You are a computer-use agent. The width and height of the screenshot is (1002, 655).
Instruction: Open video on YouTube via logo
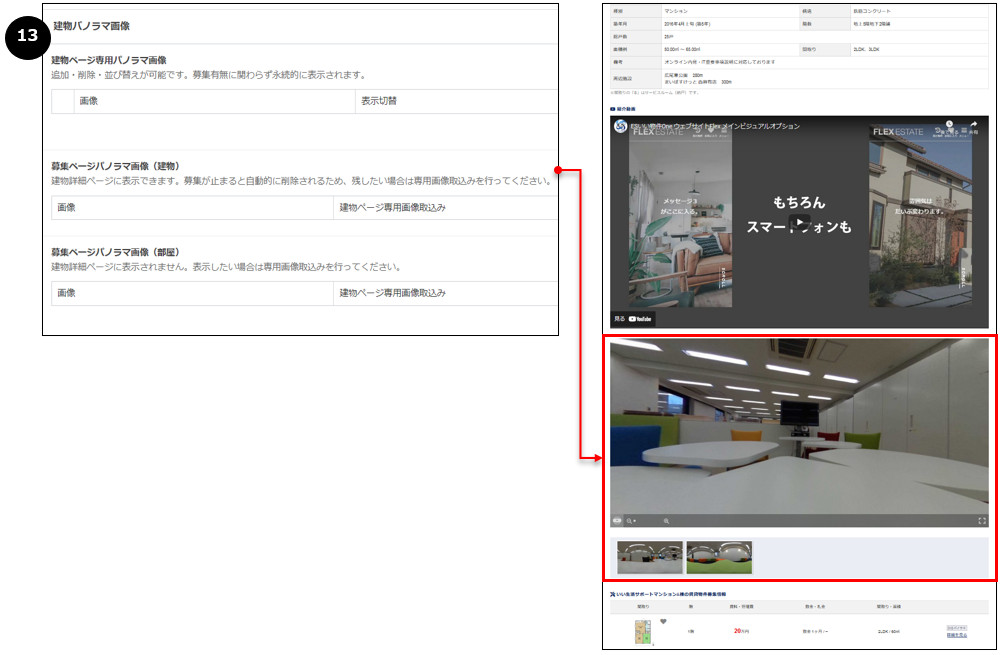[x=640, y=319]
